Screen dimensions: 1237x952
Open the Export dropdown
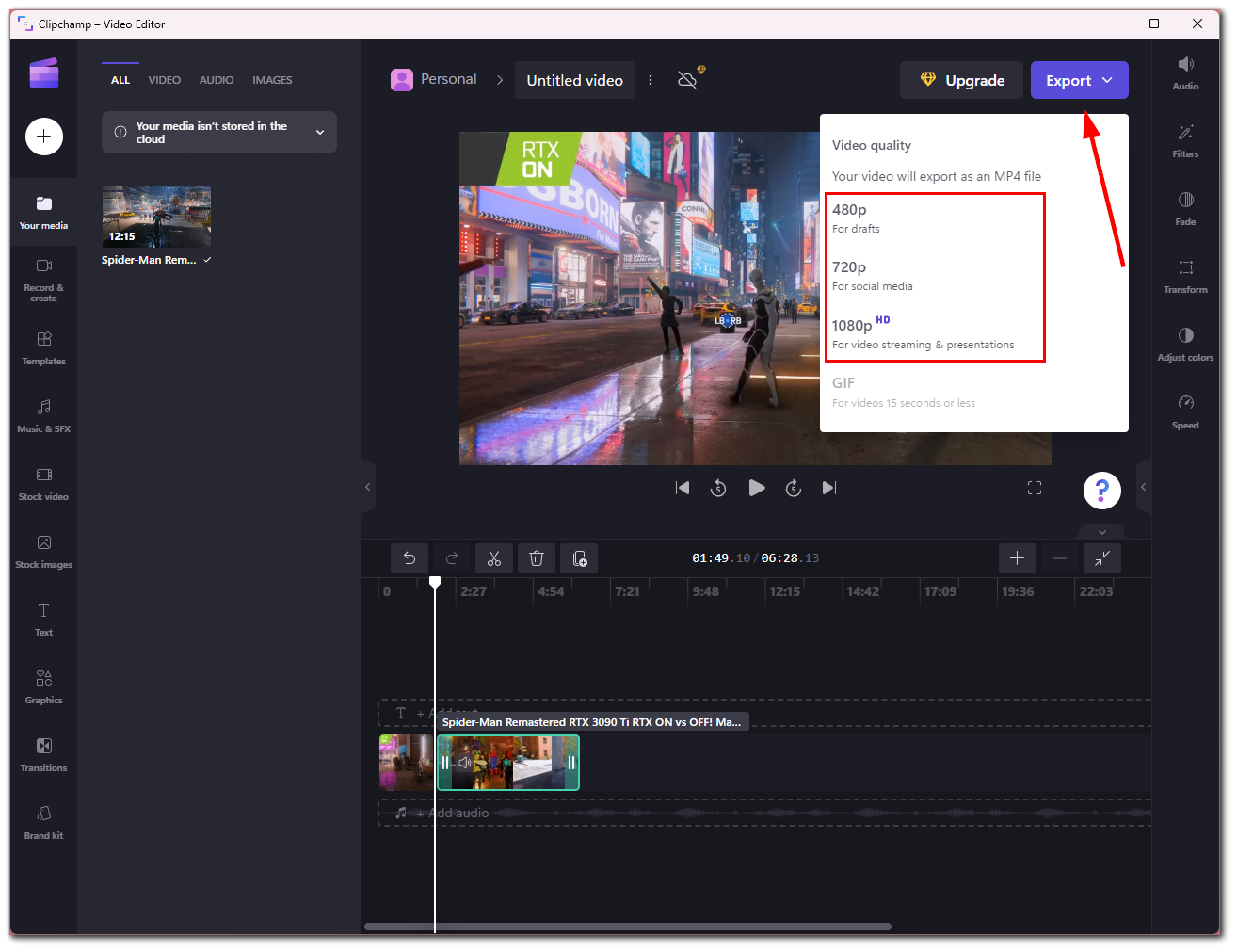click(x=1079, y=80)
